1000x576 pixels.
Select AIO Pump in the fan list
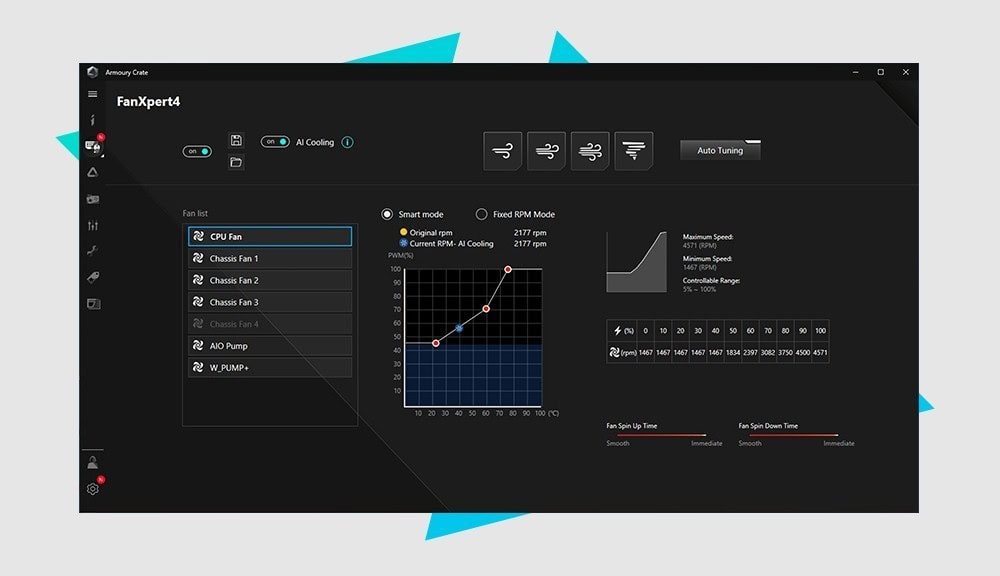coord(270,346)
